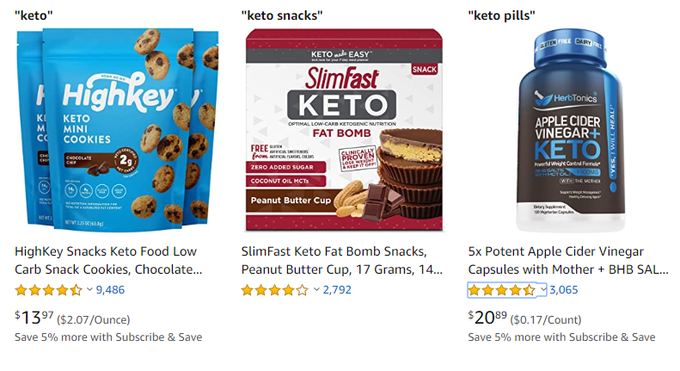This screenshot has height=371, width=680.
Task: Click the "keto pills" search term heading
Action: 501,16
